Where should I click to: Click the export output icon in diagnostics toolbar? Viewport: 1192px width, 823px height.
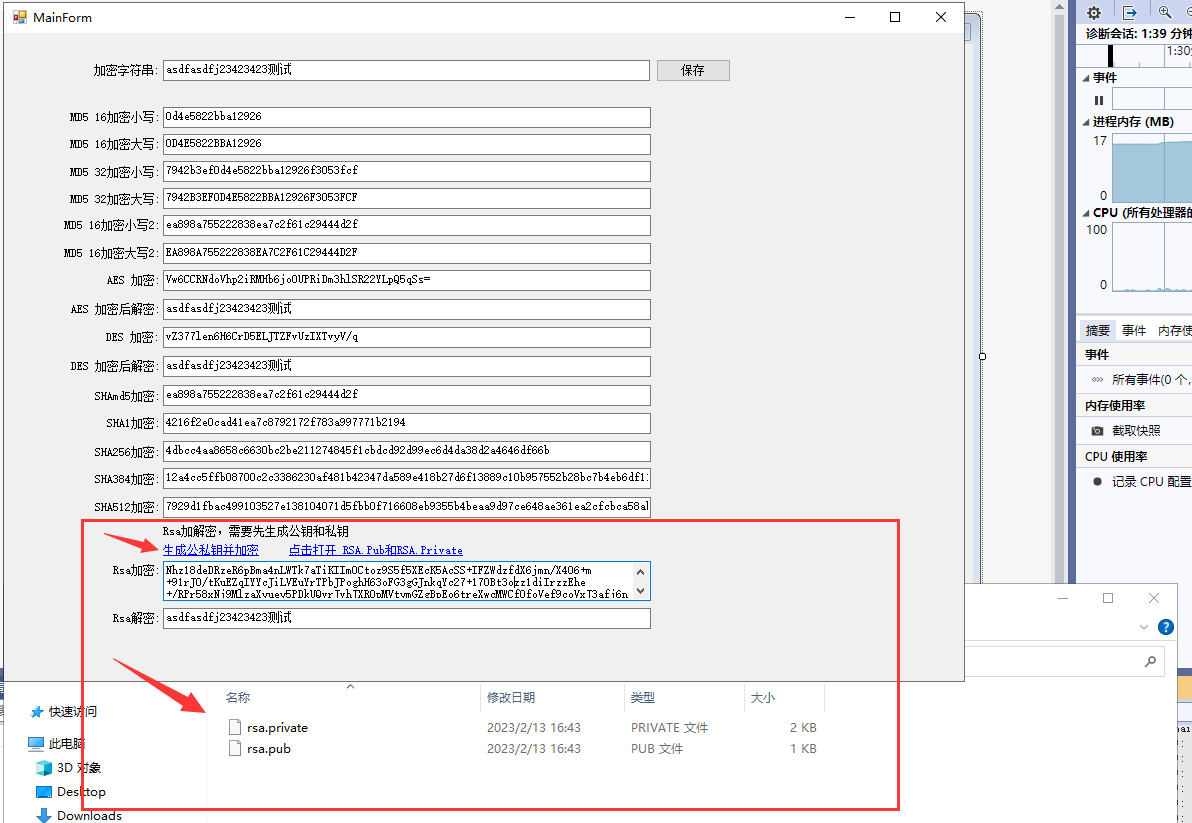pos(1130,12)
